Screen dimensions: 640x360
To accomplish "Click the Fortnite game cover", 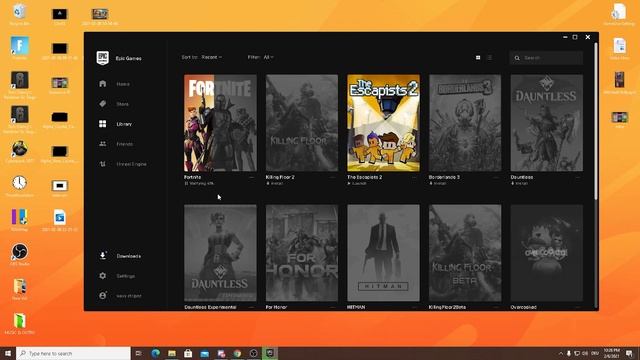I will pos(220,123).
